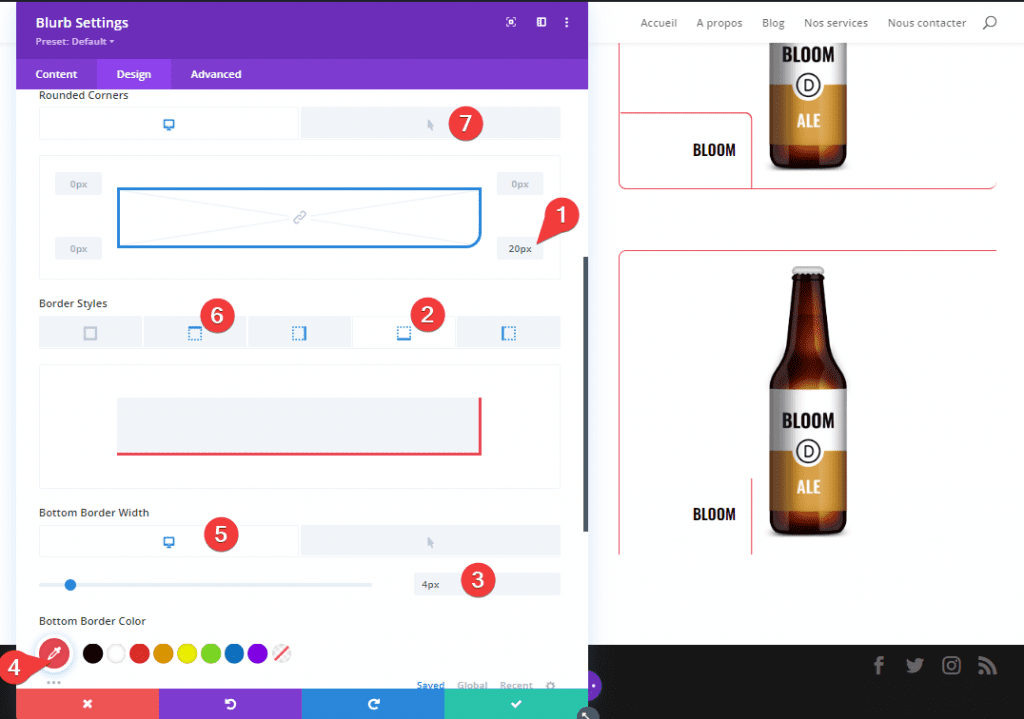The image size is (1024, 719).
Task: Open the three-dot more options menu
Action: [x=566, y=22]
